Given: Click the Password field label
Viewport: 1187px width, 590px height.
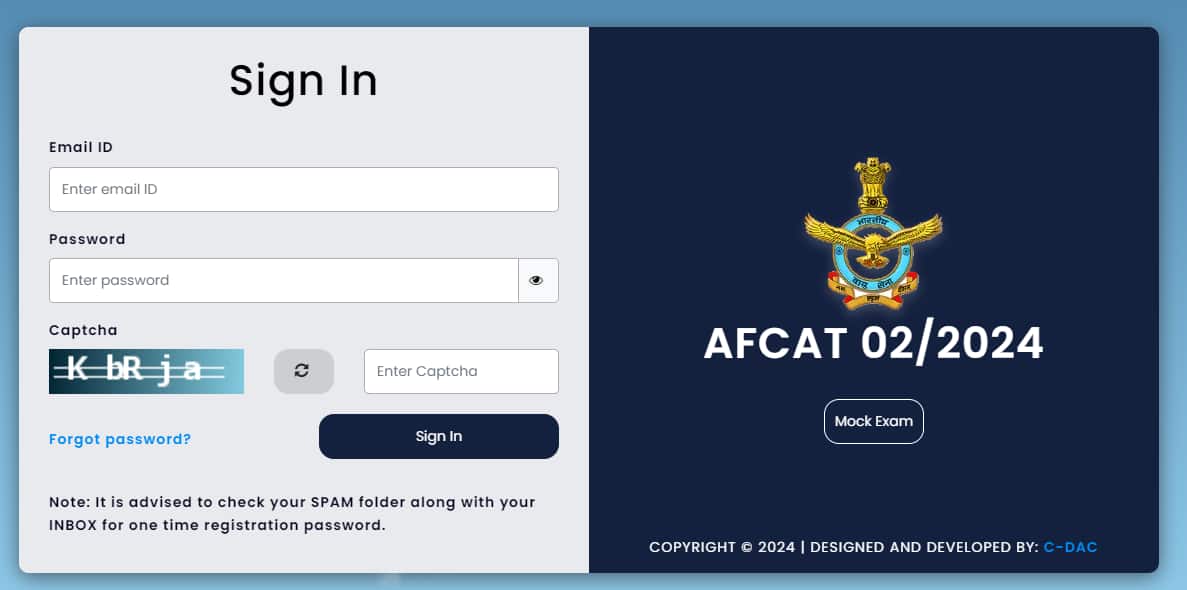Looking at the screenshot, I should coord(87,239).
